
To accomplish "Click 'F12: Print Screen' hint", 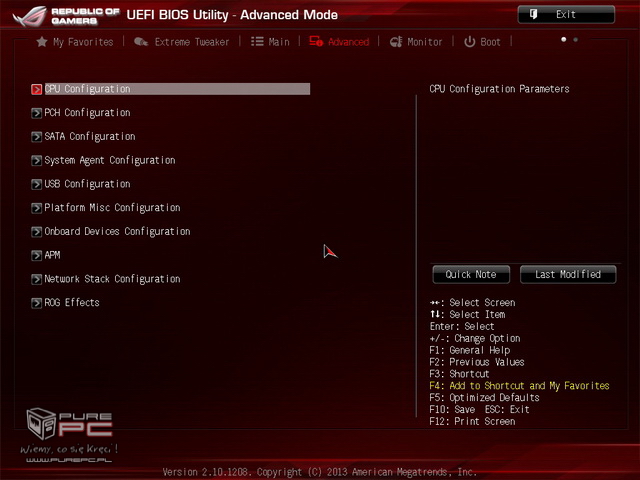I will [472, 421].
